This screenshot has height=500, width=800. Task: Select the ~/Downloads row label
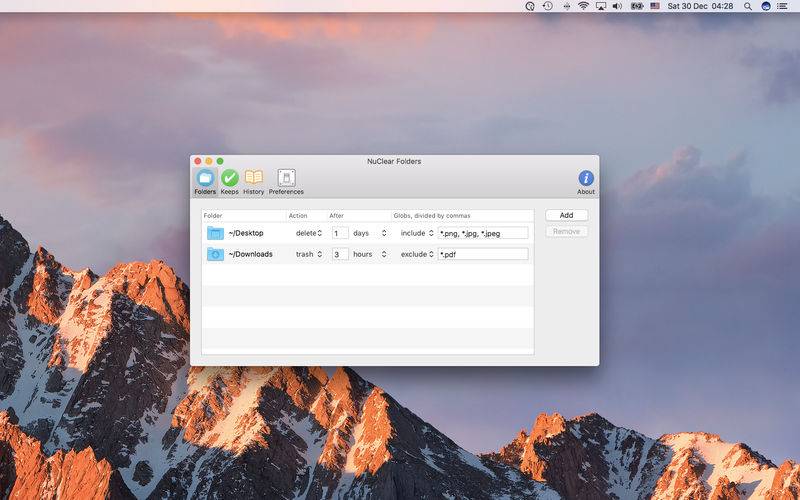pos(251,254)
